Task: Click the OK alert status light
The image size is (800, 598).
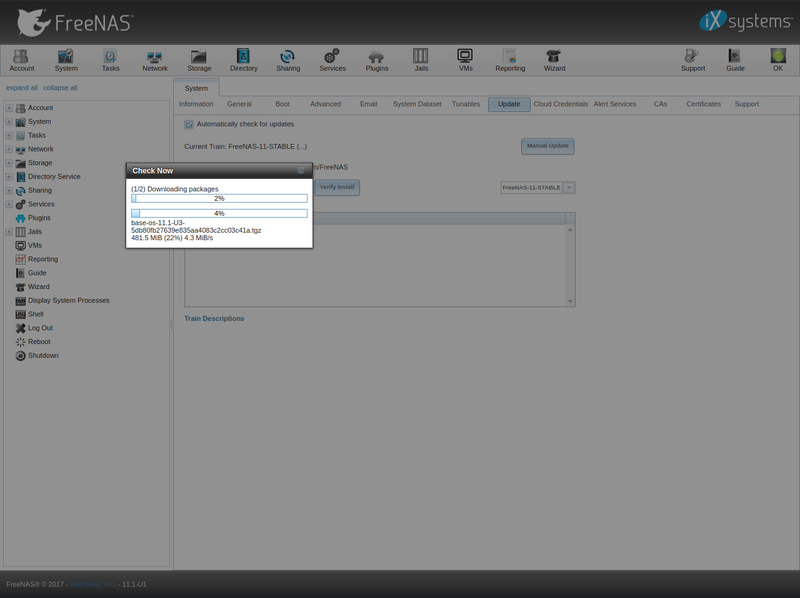Action: click(x=778, y=60)
